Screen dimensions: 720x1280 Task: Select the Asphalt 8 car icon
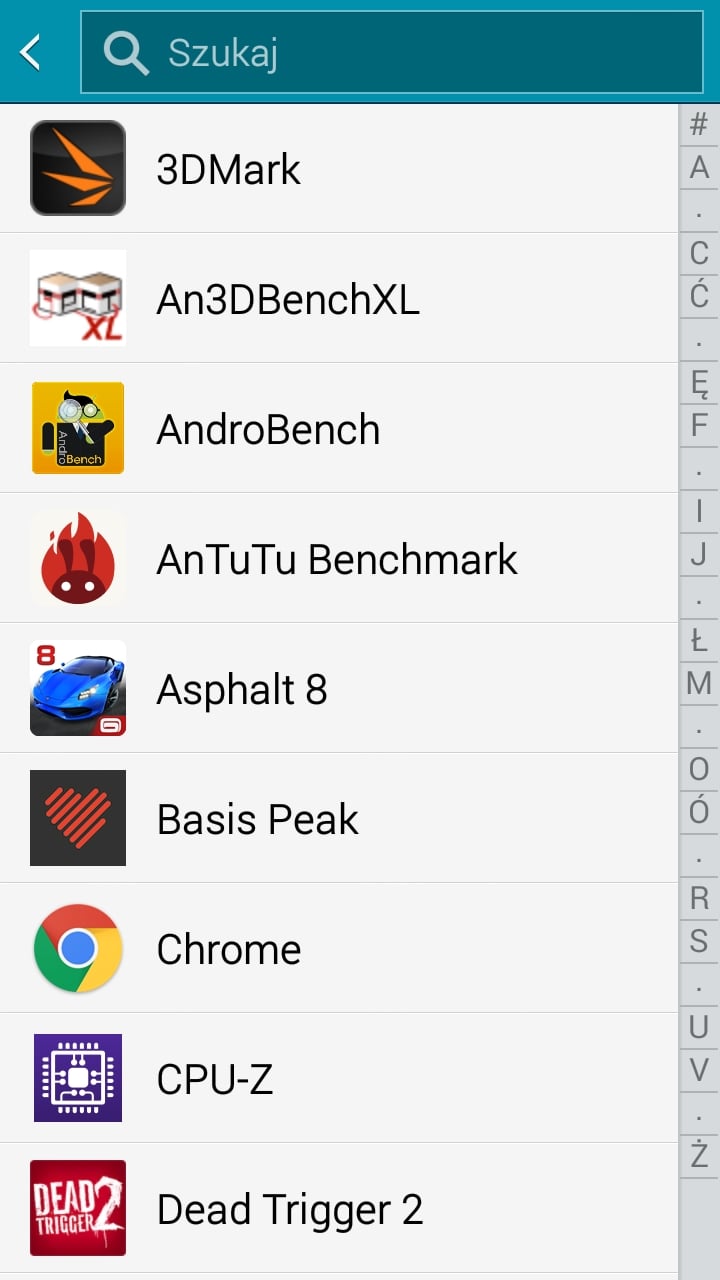click(78, 688)
